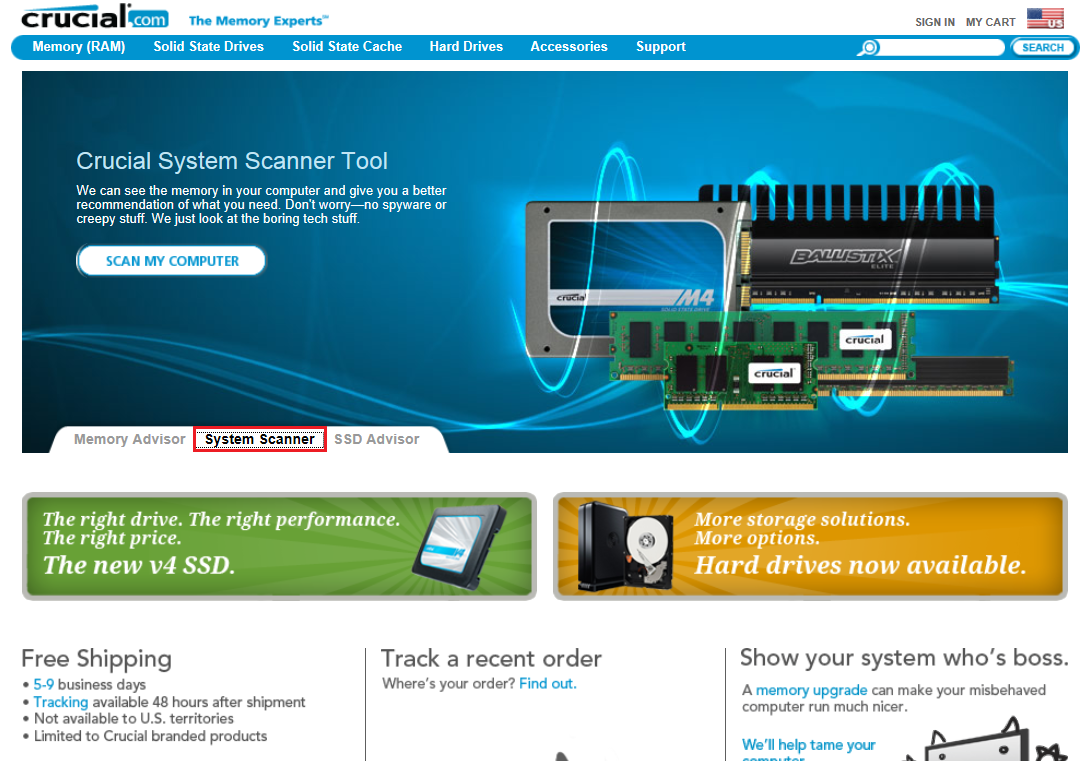Click the Crucial.com logo

coord(95,17)
